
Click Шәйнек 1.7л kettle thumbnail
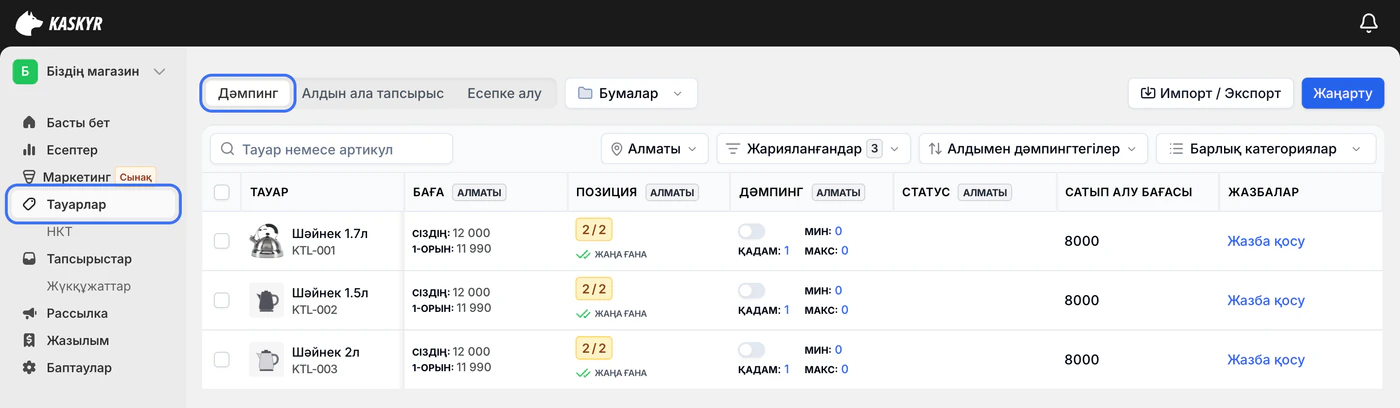click(x=266, y=241)
